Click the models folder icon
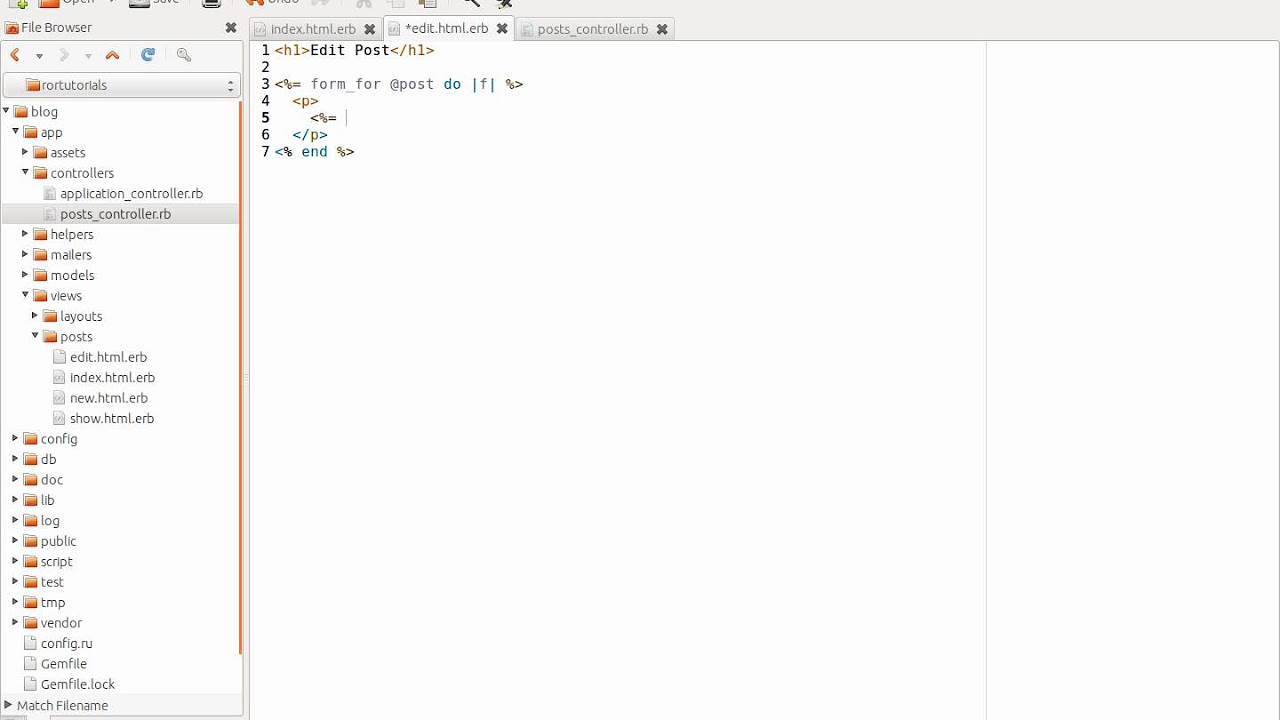Screen dimensions: 1280x720 click(41, 275)
